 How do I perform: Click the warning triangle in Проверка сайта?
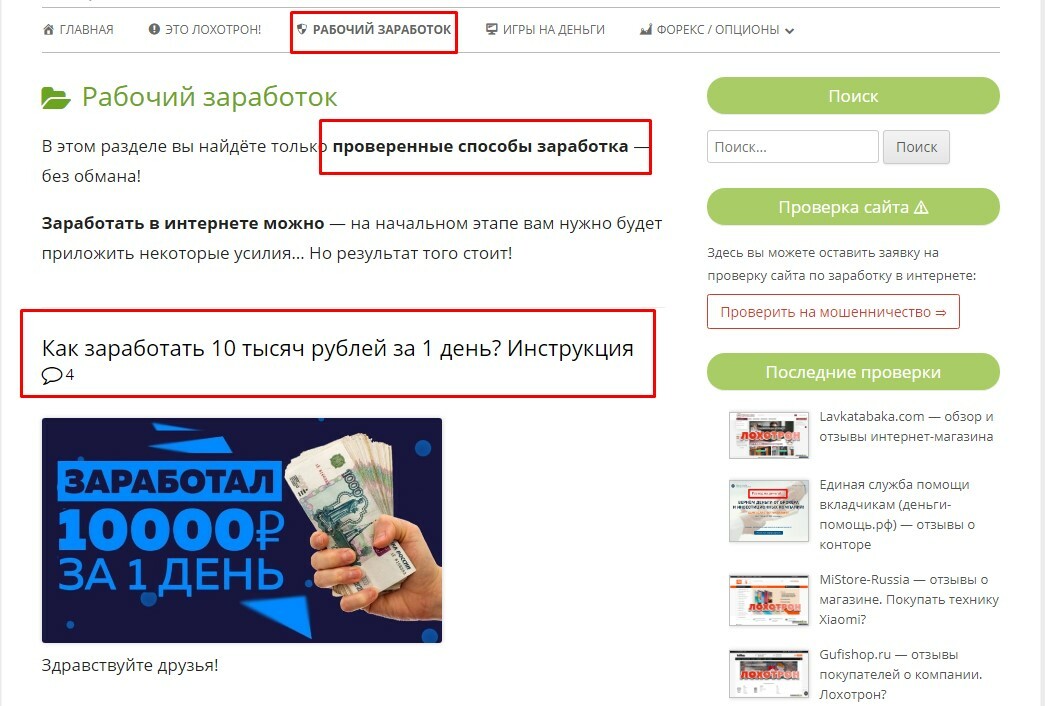tap(921, 207)
